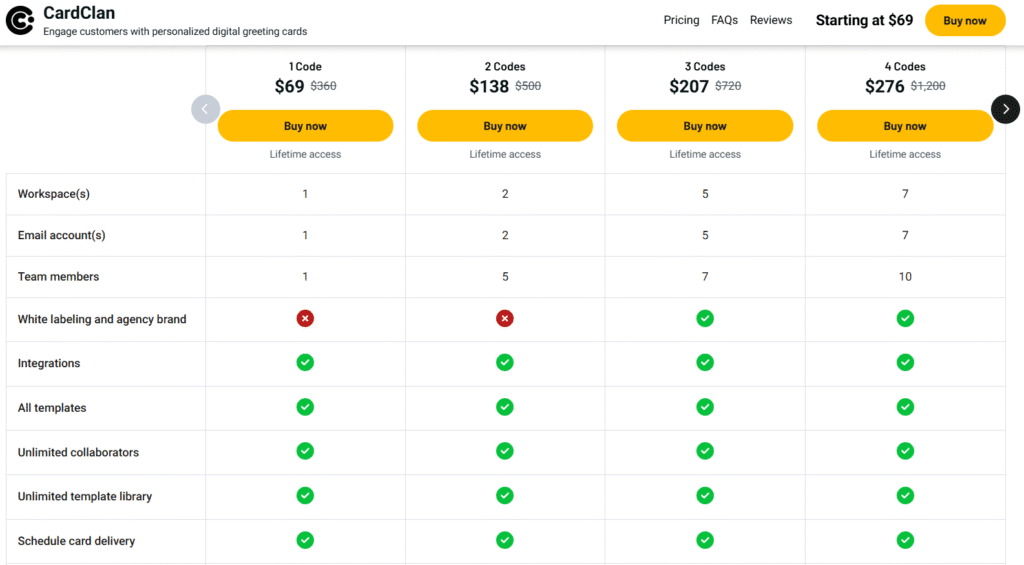Click All templates checkmark under 2 Codes
This screenshot has height=565, width=1024.
coord(505,407)
